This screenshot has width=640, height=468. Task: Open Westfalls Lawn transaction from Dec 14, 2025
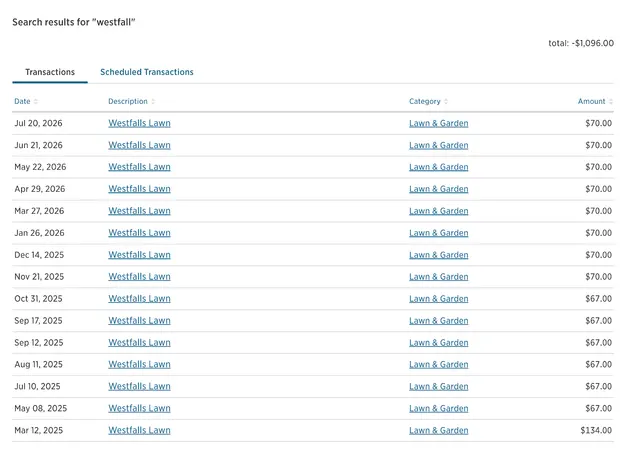click(x=139, y=255)
